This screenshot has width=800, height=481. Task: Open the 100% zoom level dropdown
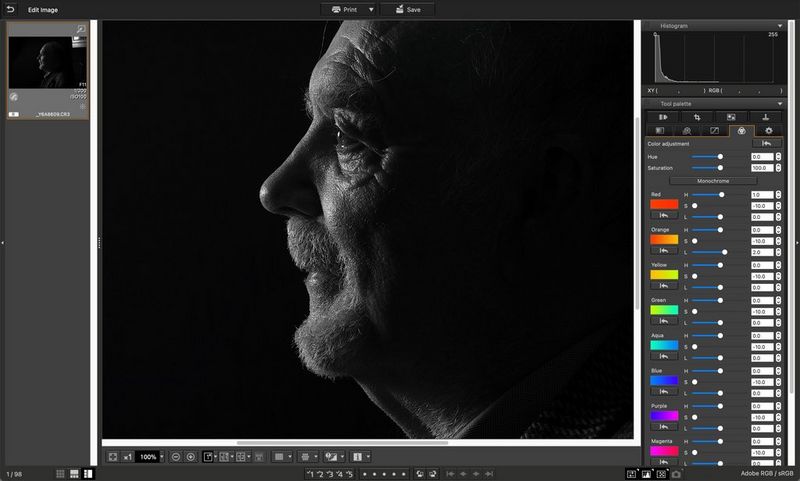(x=162, y=456)
